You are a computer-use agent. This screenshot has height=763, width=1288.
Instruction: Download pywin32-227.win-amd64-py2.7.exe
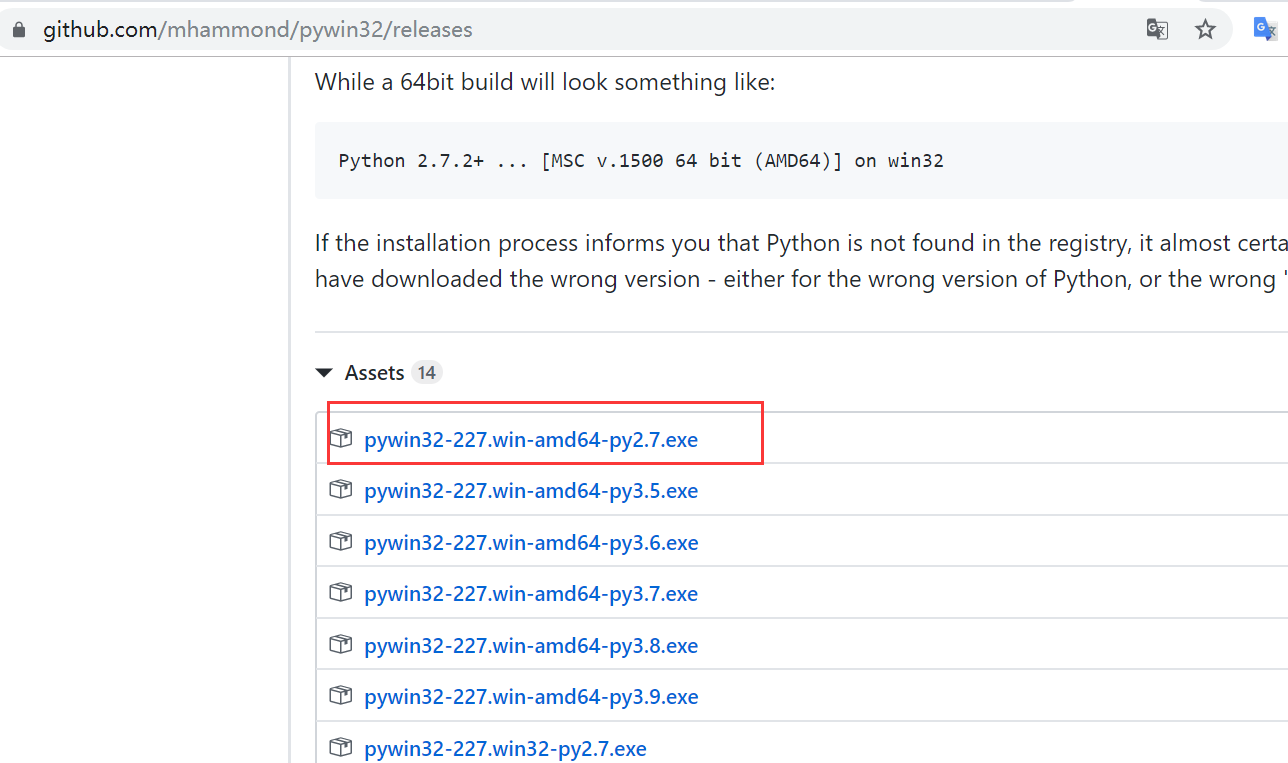531,439
